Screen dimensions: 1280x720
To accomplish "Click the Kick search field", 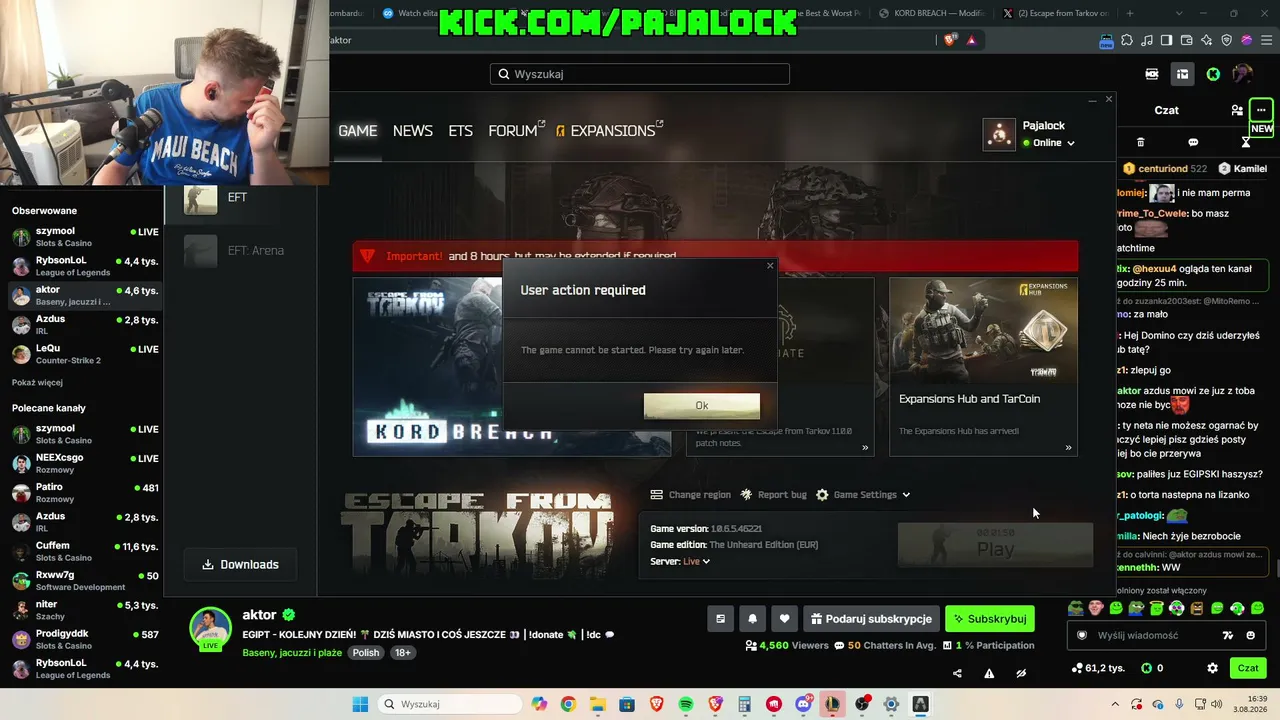I will click(640, 74).
